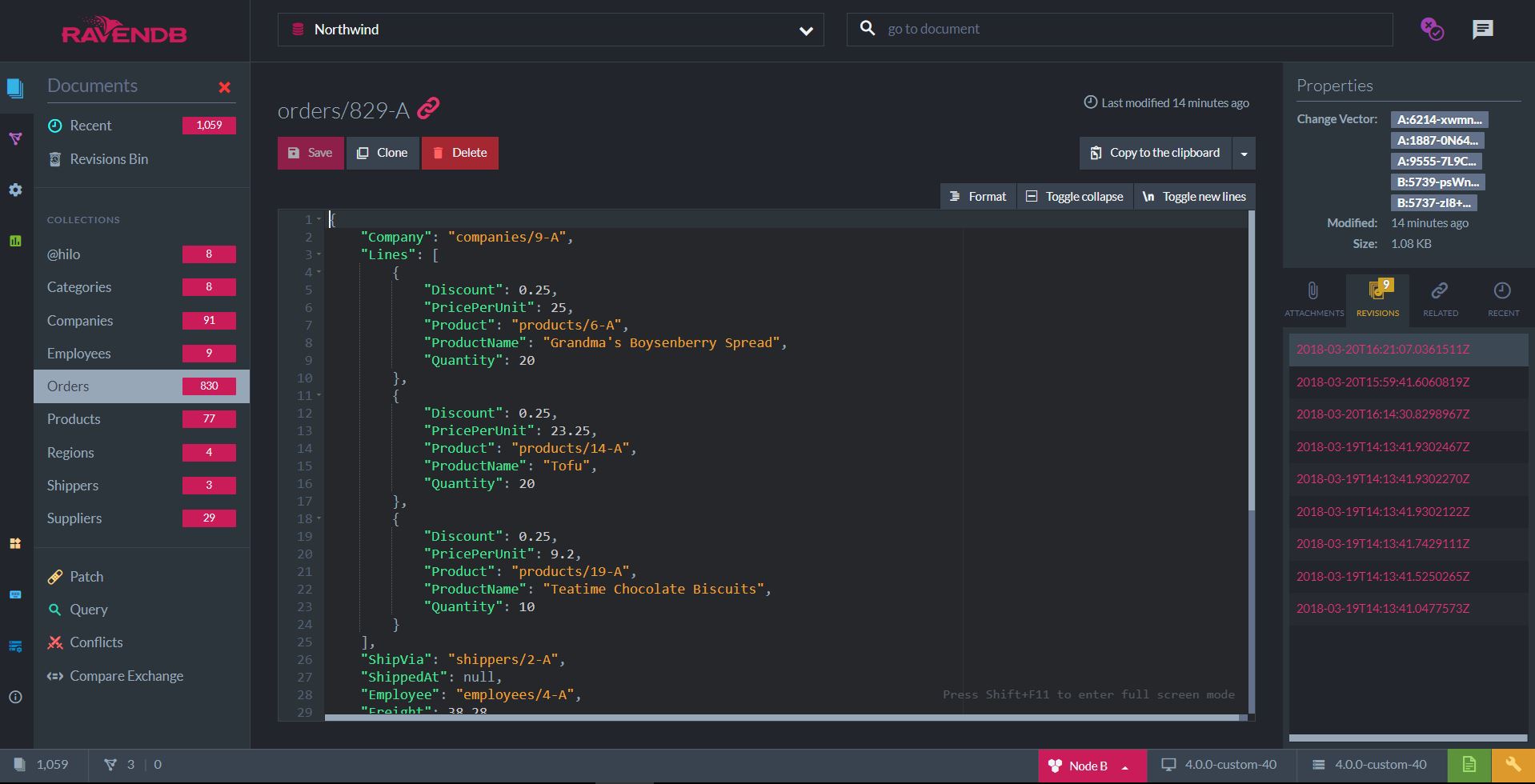Viewport: 1535px width, 784px height.
Task: Open the green Stats chart icon in left rail
Action: (15, 241)
